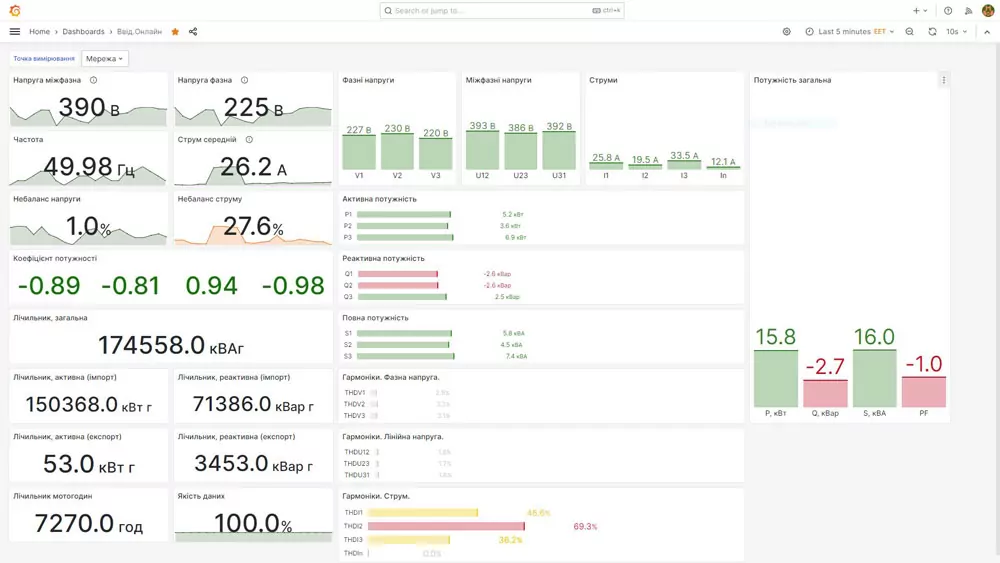Click the Повна потужність panel title

pos(375,318)
